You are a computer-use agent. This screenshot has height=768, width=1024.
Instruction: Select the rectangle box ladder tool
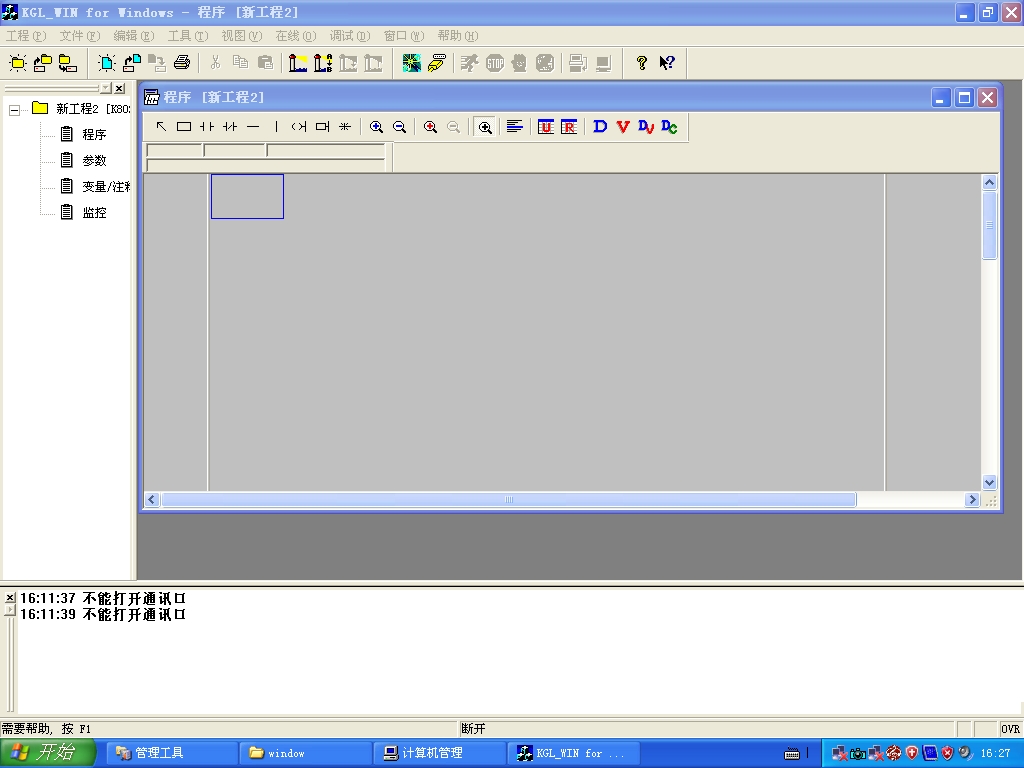(184, 127)
